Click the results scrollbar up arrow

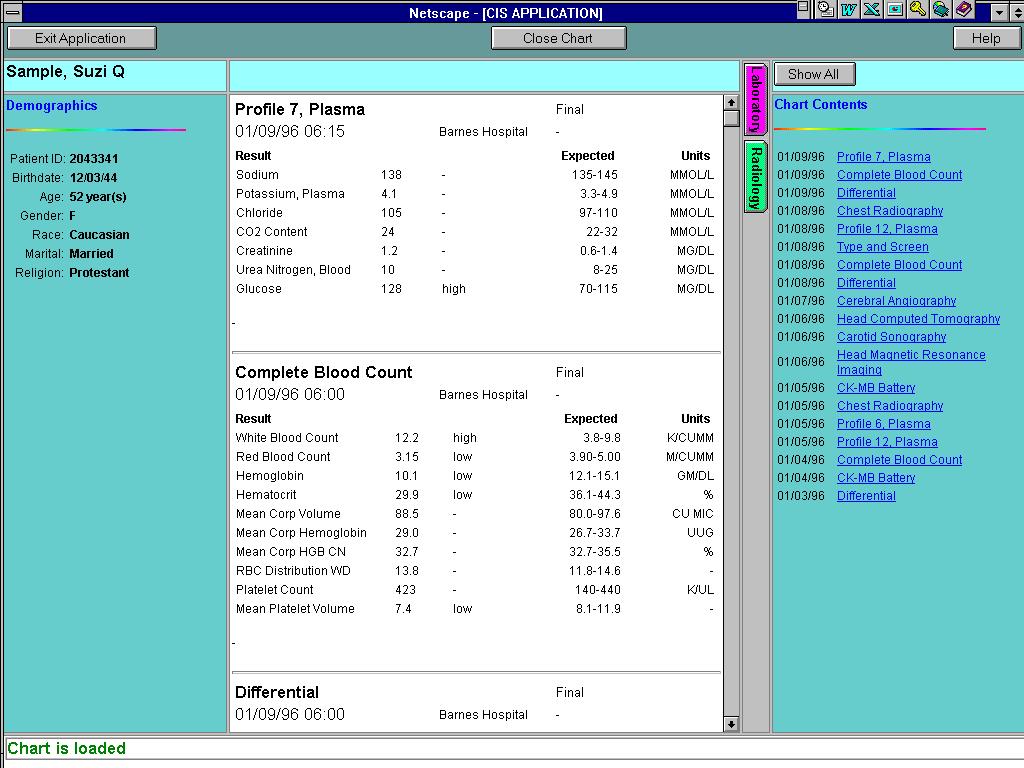pos(731,103)
